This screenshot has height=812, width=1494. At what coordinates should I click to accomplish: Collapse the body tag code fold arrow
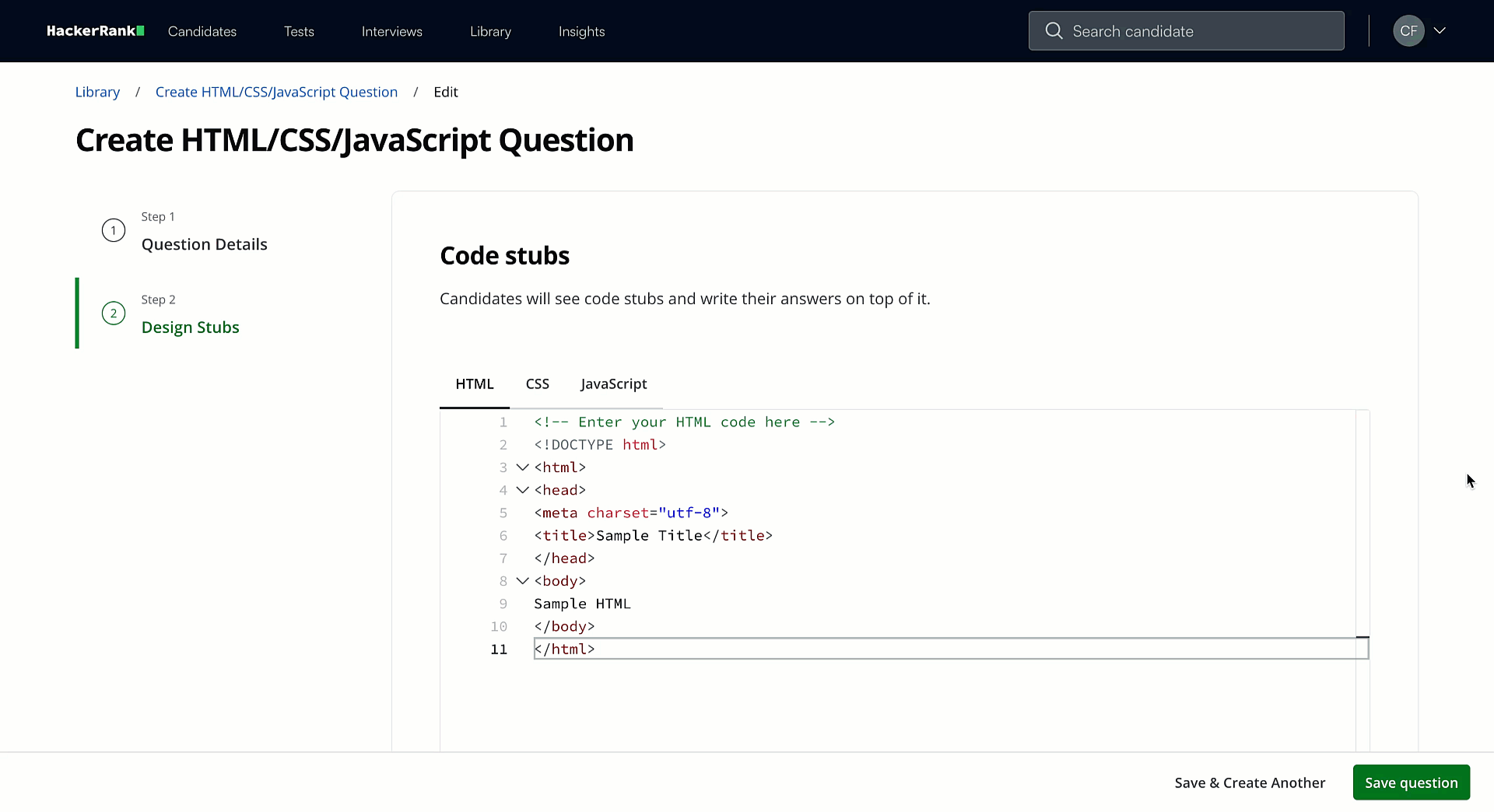click(521, 581)
